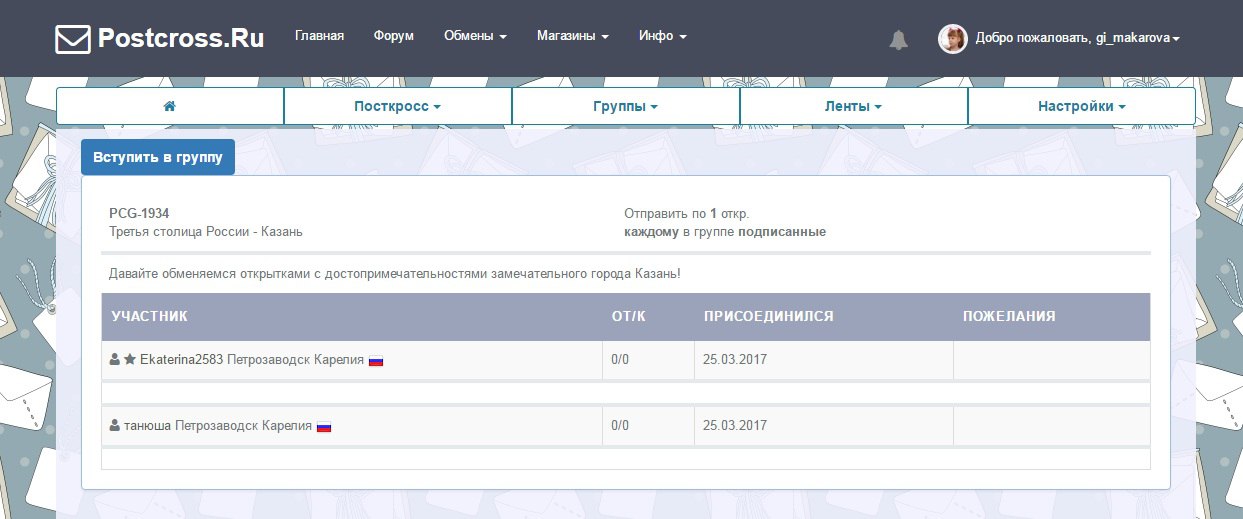Image resolution: width=1243 pixels, height=519 pixels.
Task: Click the Третья столица России - Казань title
Action: (206, 232)
